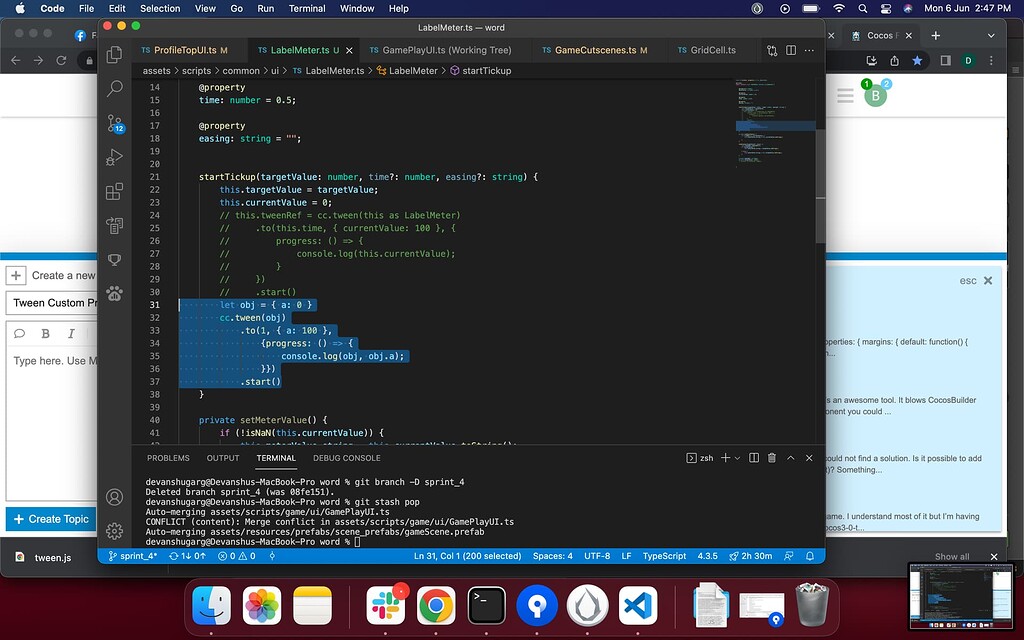The width and height of the screenshot is (1024, 640).
Task: Click the sprint_4 branch in status bar
Action: tap(132, 556)
